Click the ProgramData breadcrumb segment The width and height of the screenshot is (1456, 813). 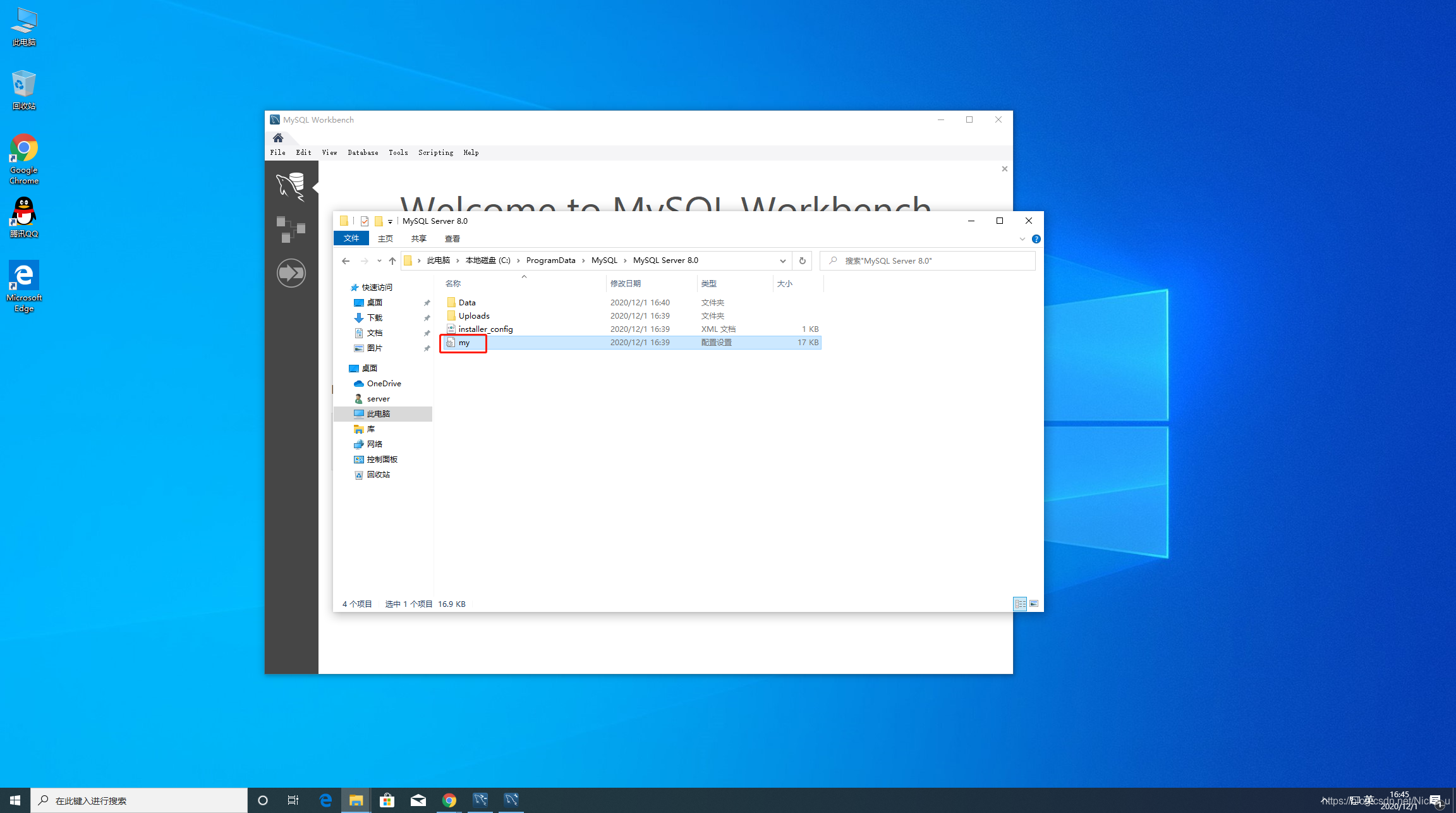(x=550, y=260)
